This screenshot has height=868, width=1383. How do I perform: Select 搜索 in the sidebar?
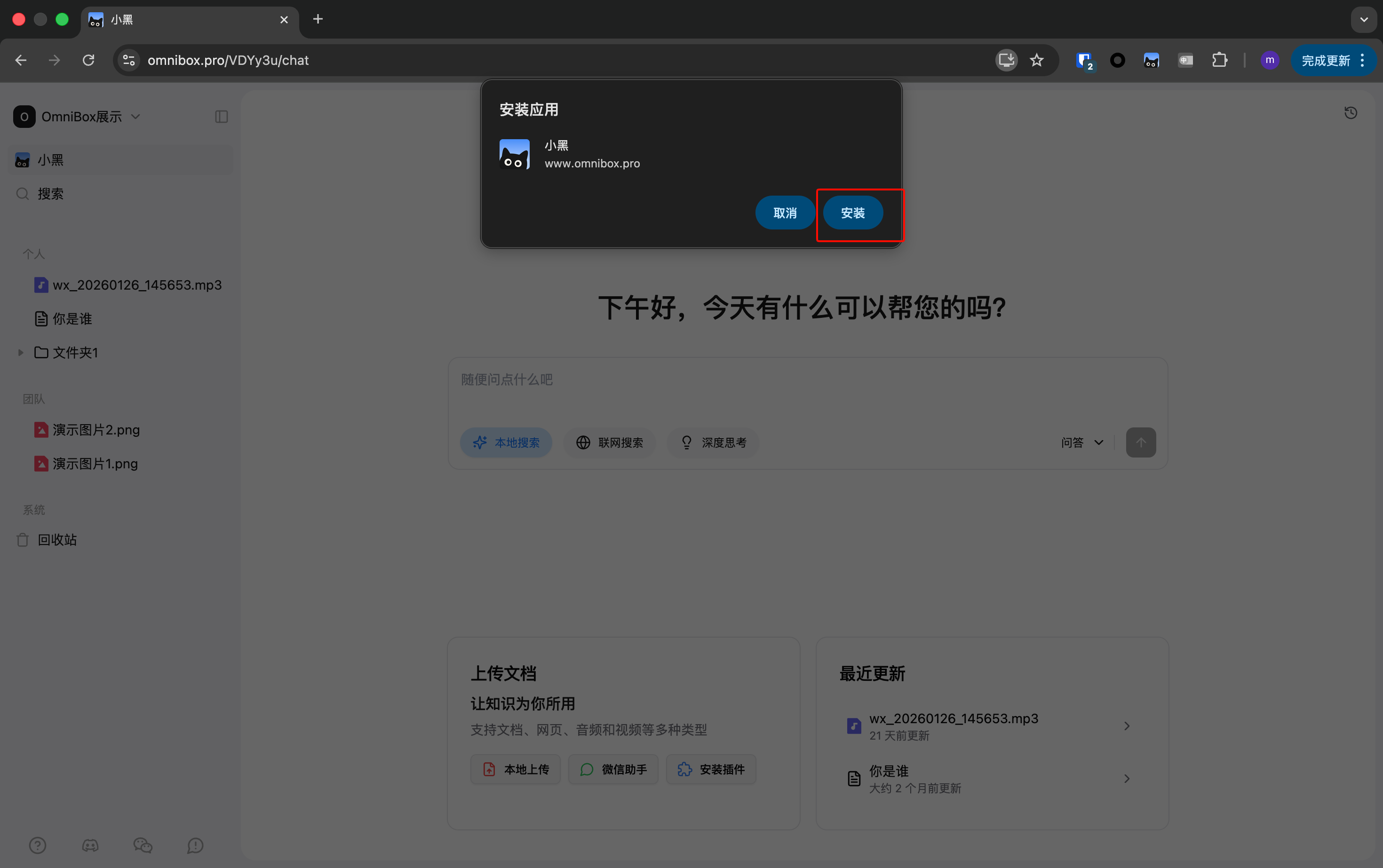point(50,194)
